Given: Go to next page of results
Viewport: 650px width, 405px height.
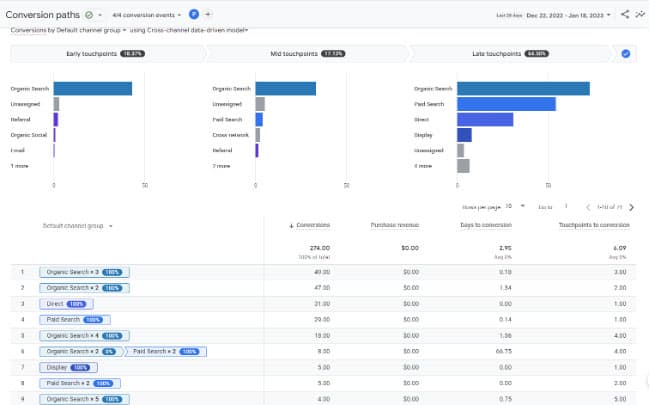Looking at the screenshot, I should click(631, 207).
